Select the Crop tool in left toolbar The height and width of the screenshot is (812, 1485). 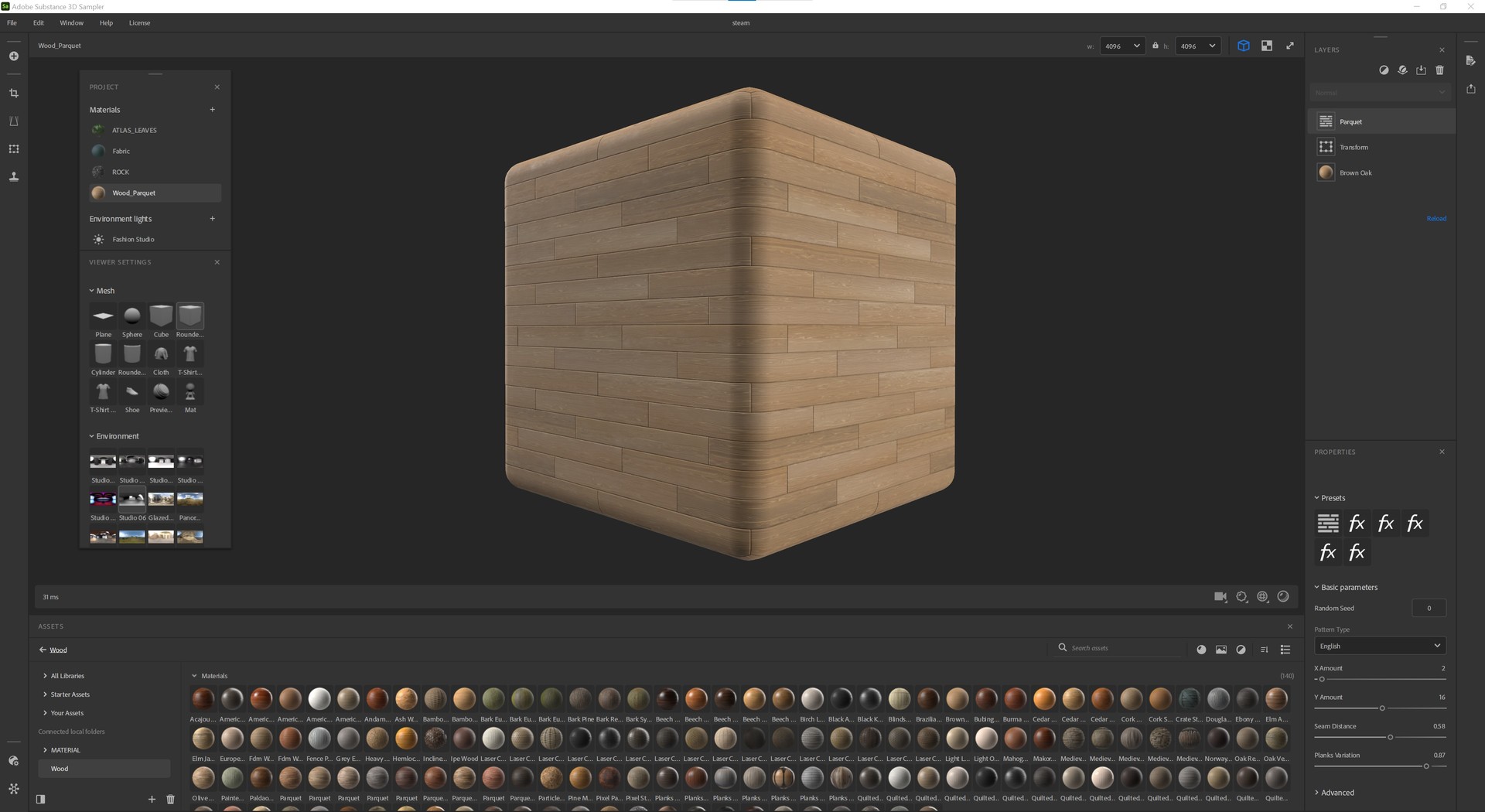14,93
